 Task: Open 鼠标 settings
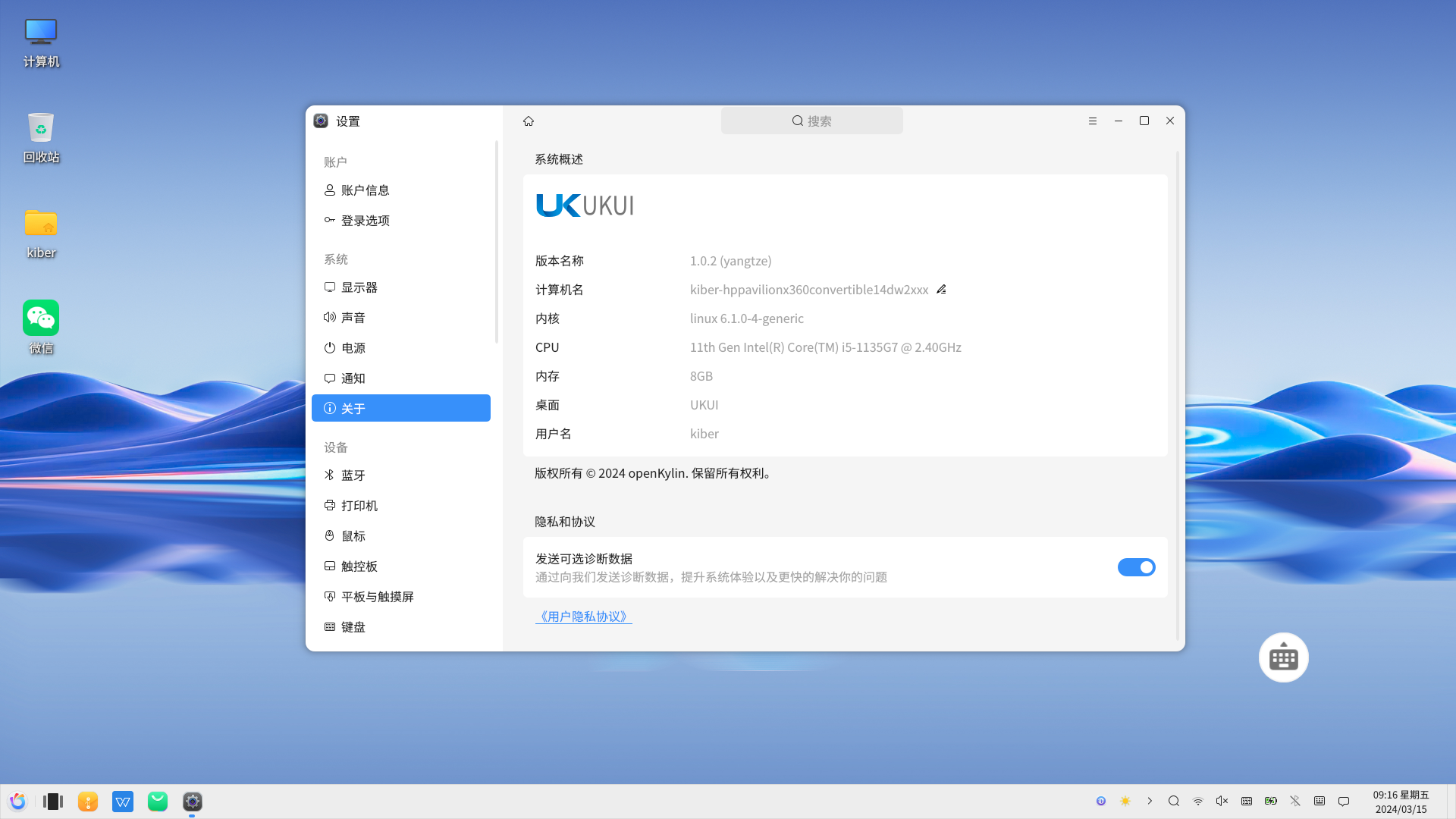tap(401, 536)
